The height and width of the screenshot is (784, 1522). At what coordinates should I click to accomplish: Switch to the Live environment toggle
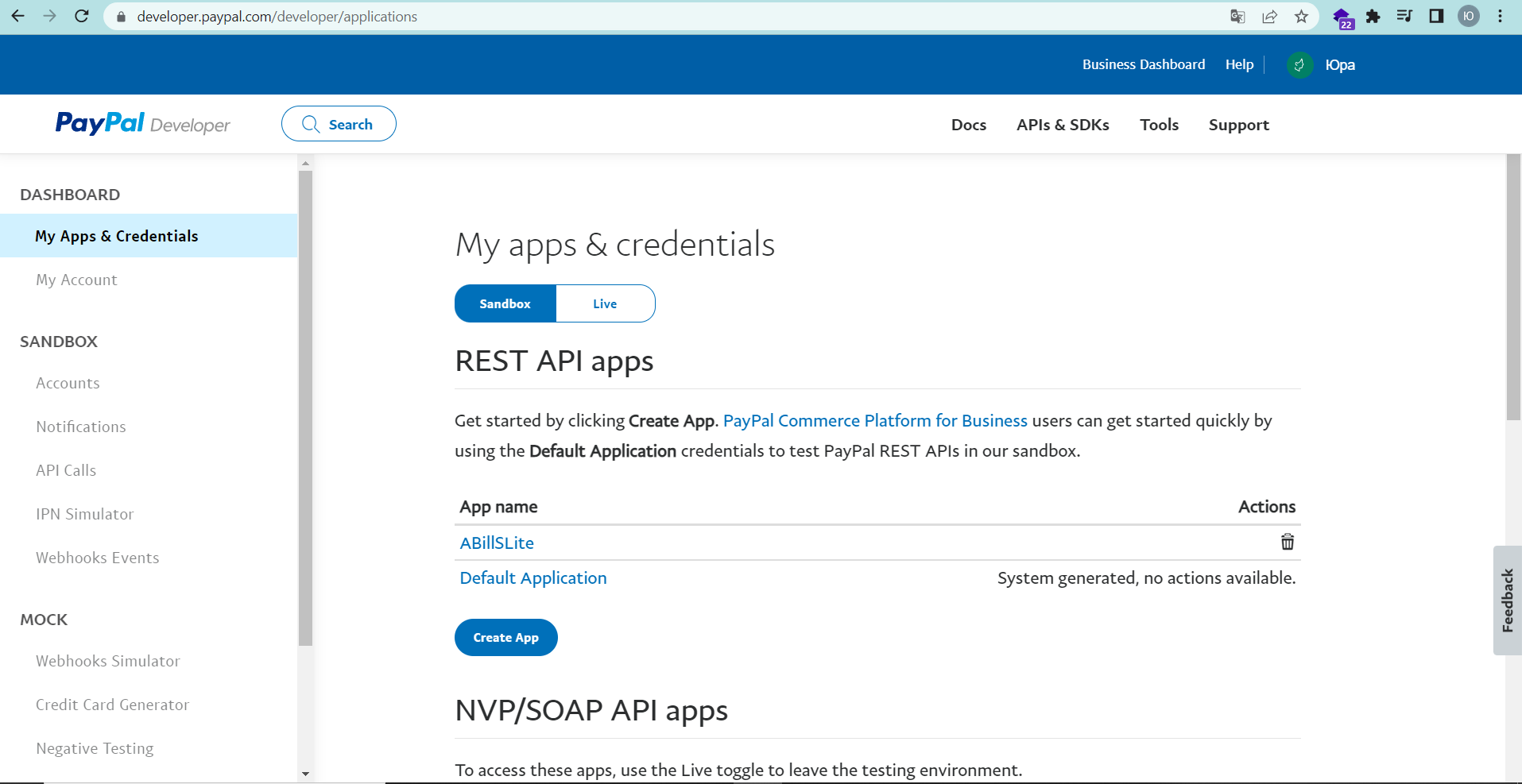click(x=606, y=303)
